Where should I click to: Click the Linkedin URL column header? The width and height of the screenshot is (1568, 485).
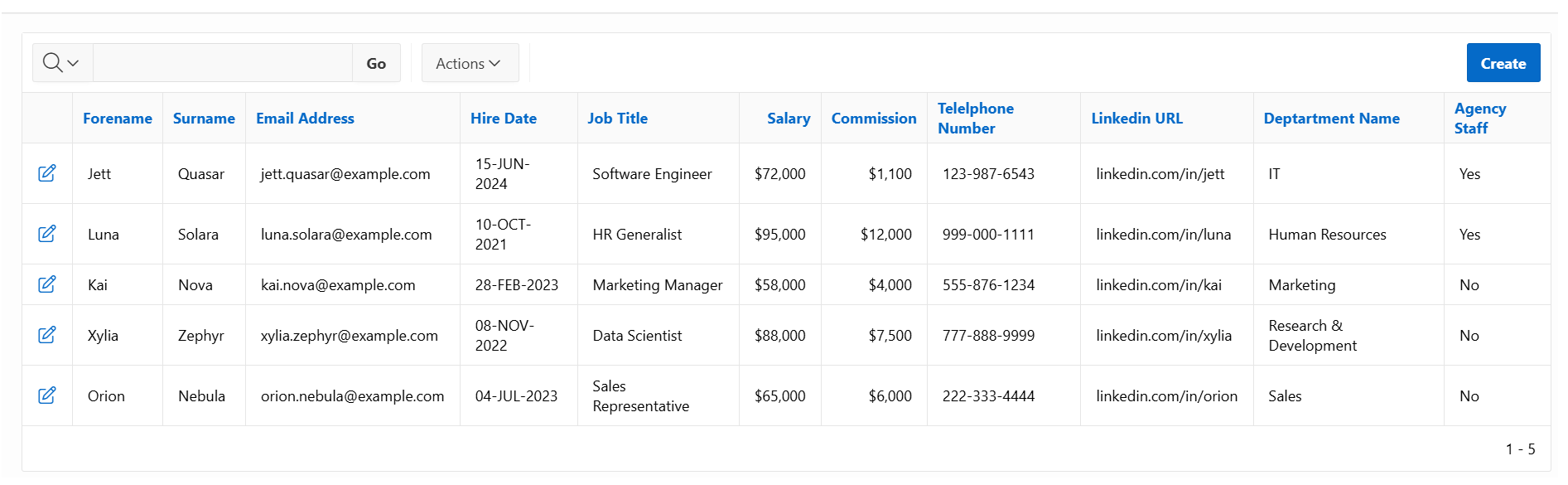[1136, 119]
